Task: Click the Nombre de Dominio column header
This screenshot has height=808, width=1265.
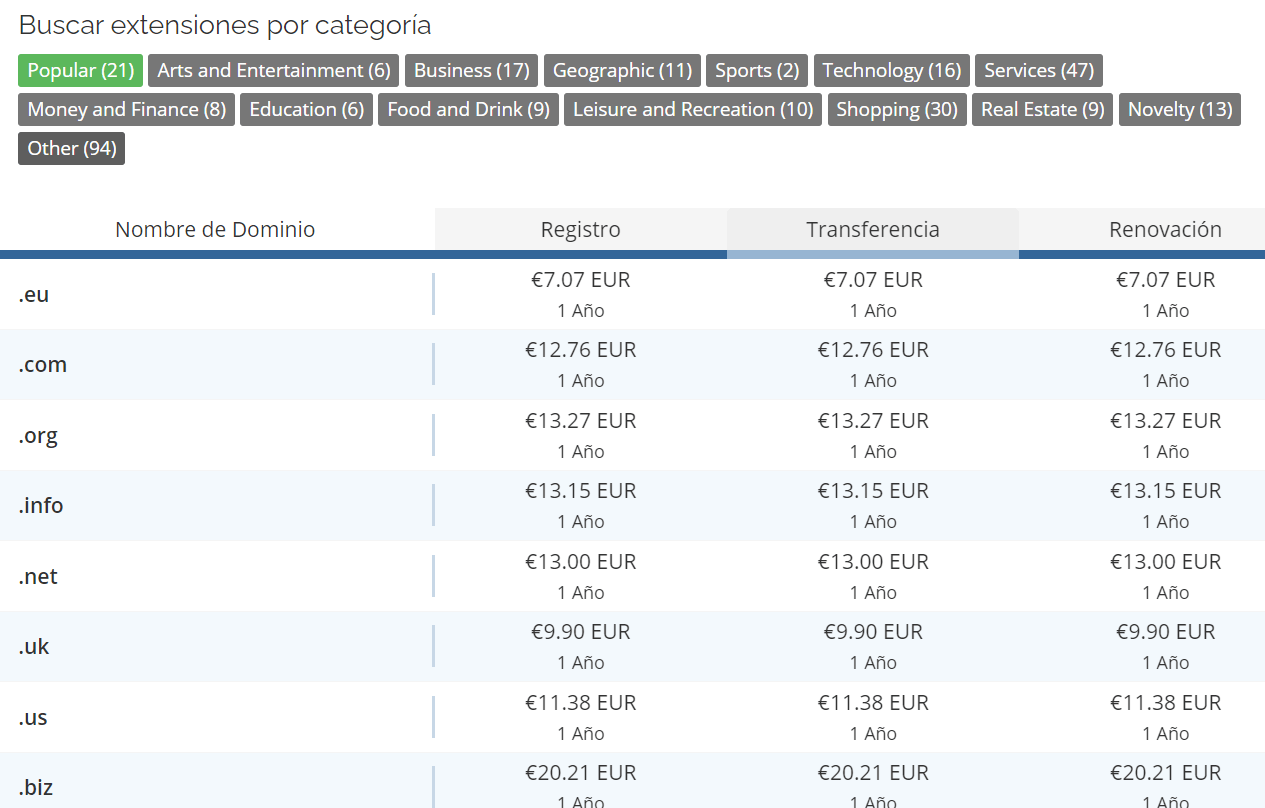Action: (215, 229)
